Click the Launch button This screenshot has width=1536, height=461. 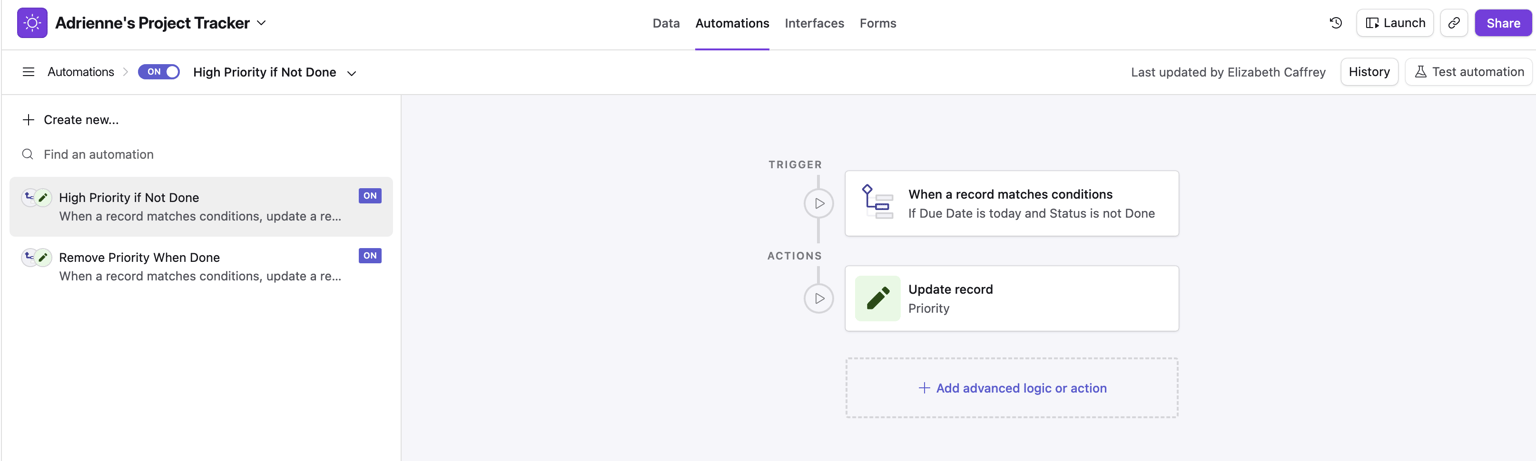coord(1395,23)
